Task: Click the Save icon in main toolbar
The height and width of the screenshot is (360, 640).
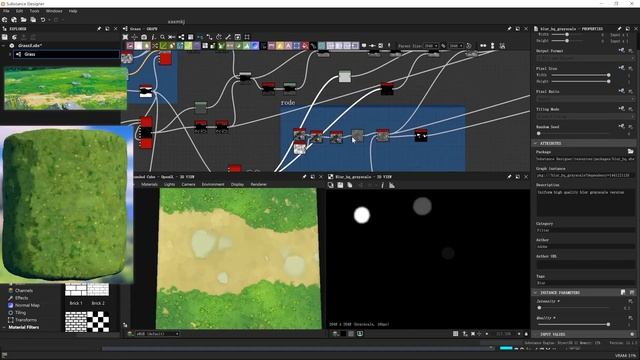Action: click(33, 20)
